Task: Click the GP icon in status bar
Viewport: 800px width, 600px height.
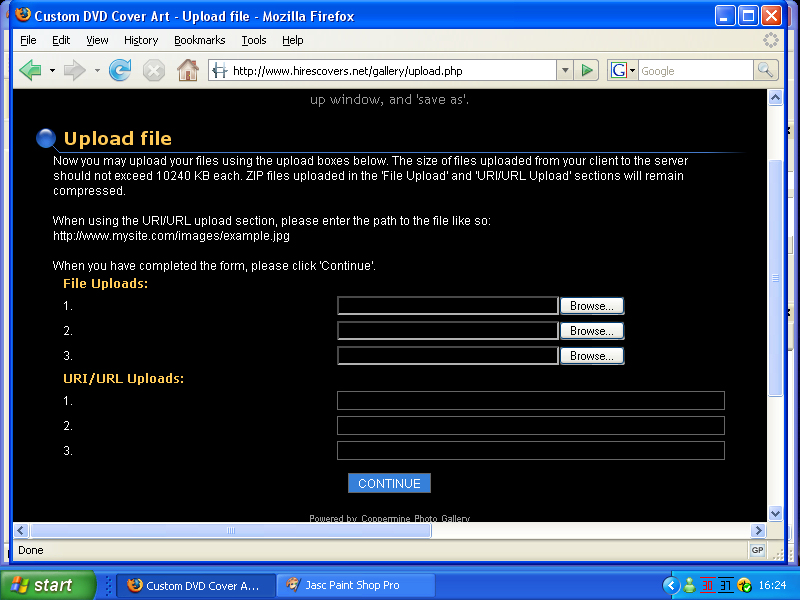Action: tap(757, 551)
